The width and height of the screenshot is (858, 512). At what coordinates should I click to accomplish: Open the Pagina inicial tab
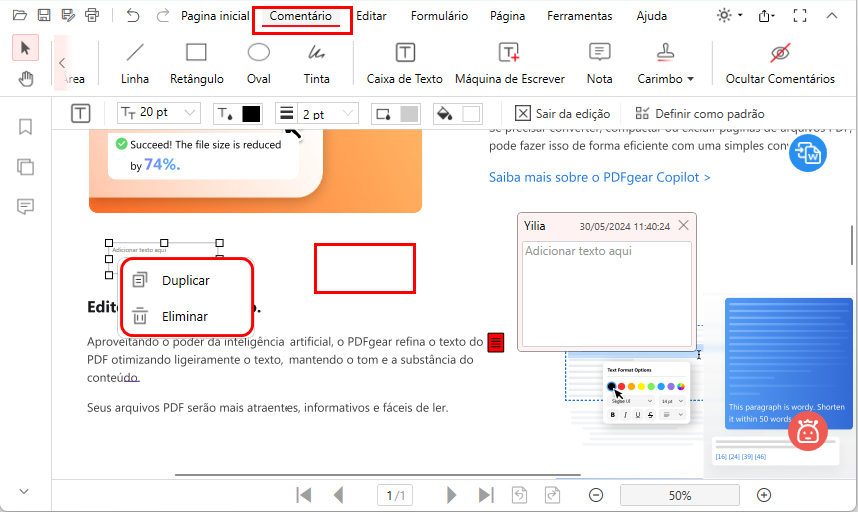[x=215, y=16]
